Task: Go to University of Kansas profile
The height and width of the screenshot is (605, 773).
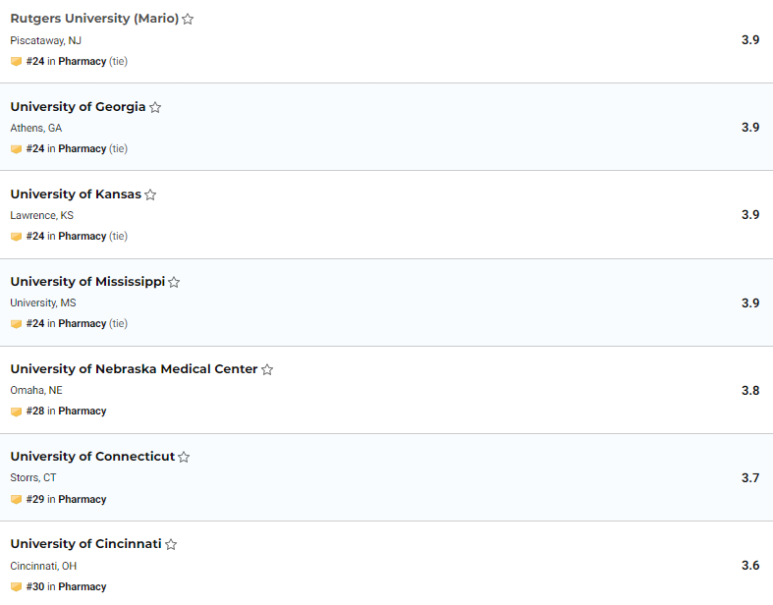Action: point(75,194)
